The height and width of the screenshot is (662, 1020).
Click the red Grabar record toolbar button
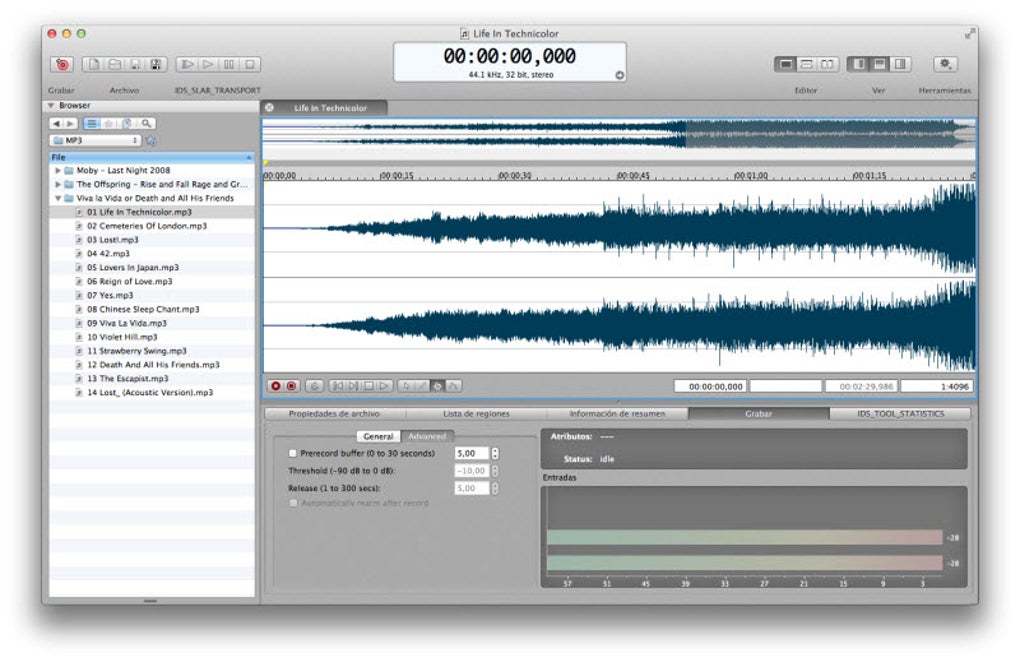pyautogui.click(x=62, y=65)
